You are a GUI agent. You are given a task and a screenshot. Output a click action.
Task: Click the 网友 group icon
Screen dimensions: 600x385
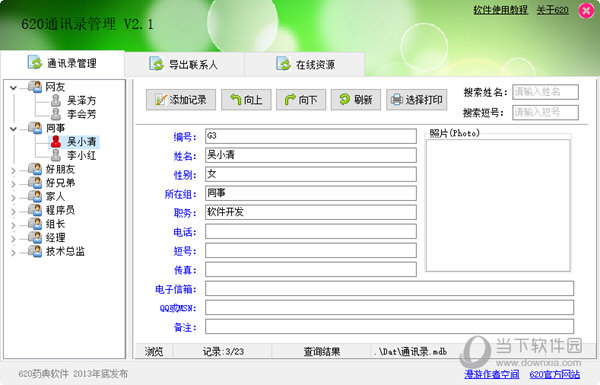coord(35,87)
